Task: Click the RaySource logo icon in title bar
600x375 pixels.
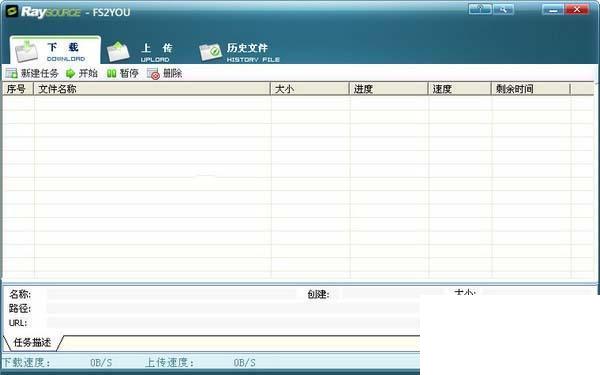Action: pos(12,11)
